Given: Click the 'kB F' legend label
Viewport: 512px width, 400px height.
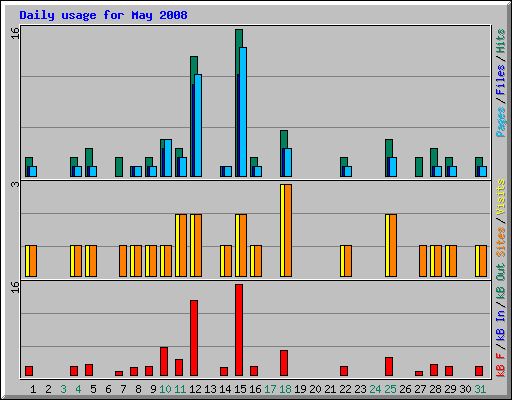Looking at the screenshot, I should [501, 365].
